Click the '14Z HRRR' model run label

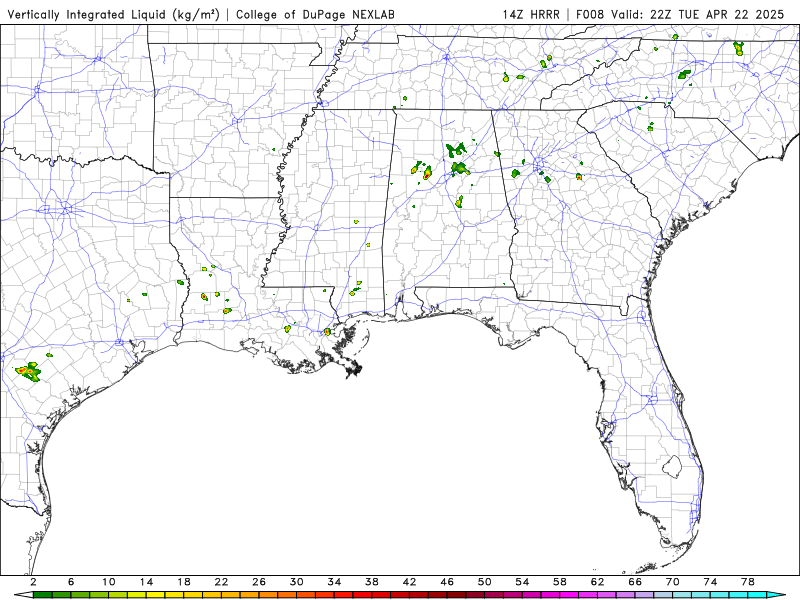coord(531,14)
